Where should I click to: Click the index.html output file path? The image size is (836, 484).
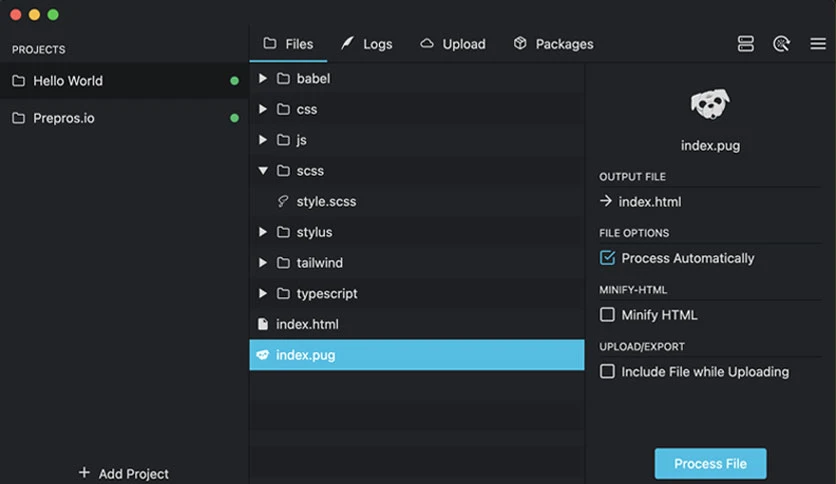(x=650, y=202)
